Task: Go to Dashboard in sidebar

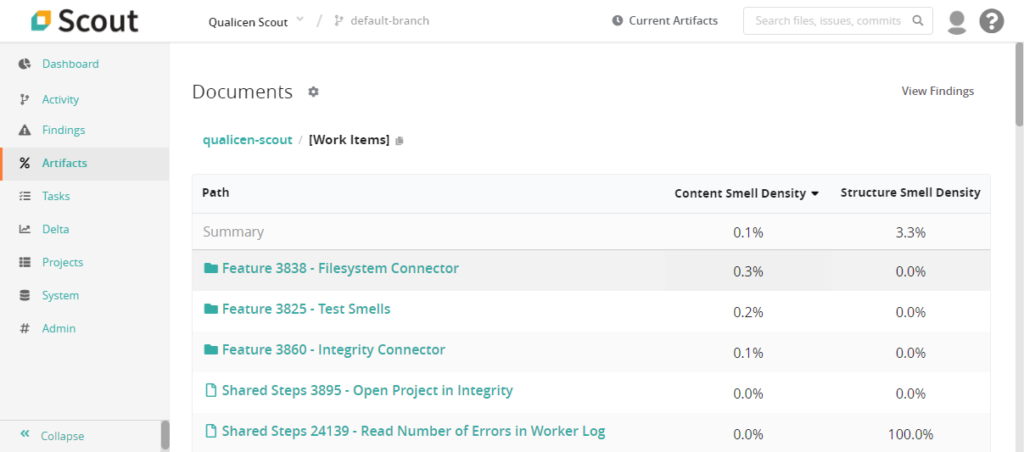Action: 70,64
